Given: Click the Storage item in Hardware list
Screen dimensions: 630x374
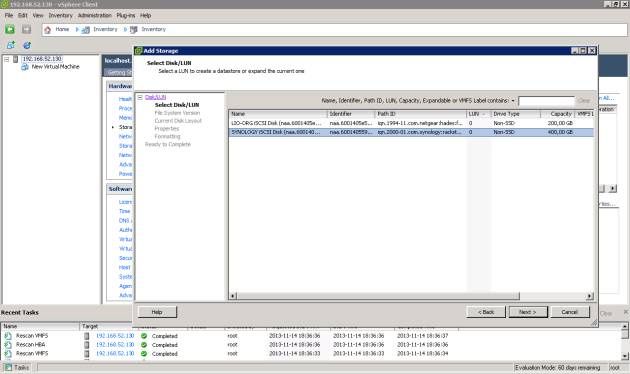Looking at the screenshot, I should point(125,127).
